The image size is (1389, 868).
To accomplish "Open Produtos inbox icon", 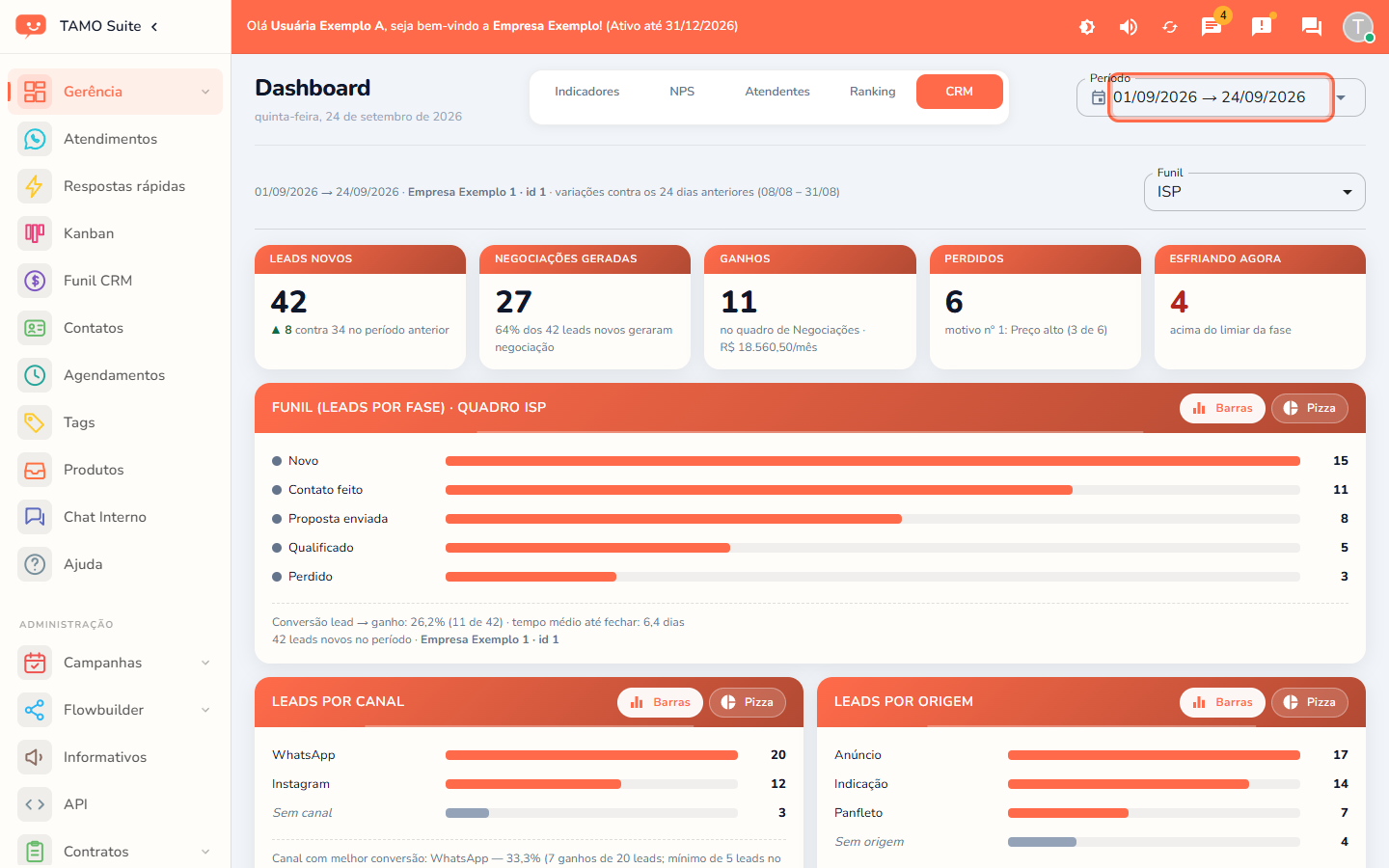I will pos(35,470).
